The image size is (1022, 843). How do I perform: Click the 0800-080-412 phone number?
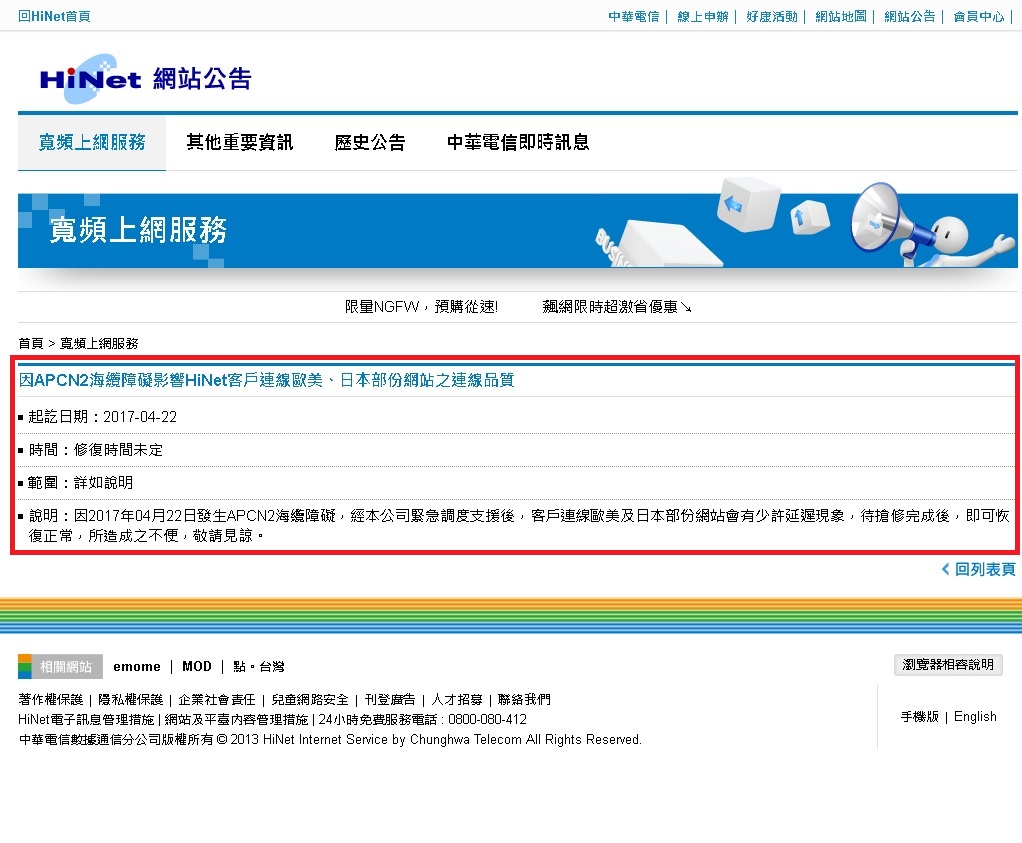(x=488, y=719)
